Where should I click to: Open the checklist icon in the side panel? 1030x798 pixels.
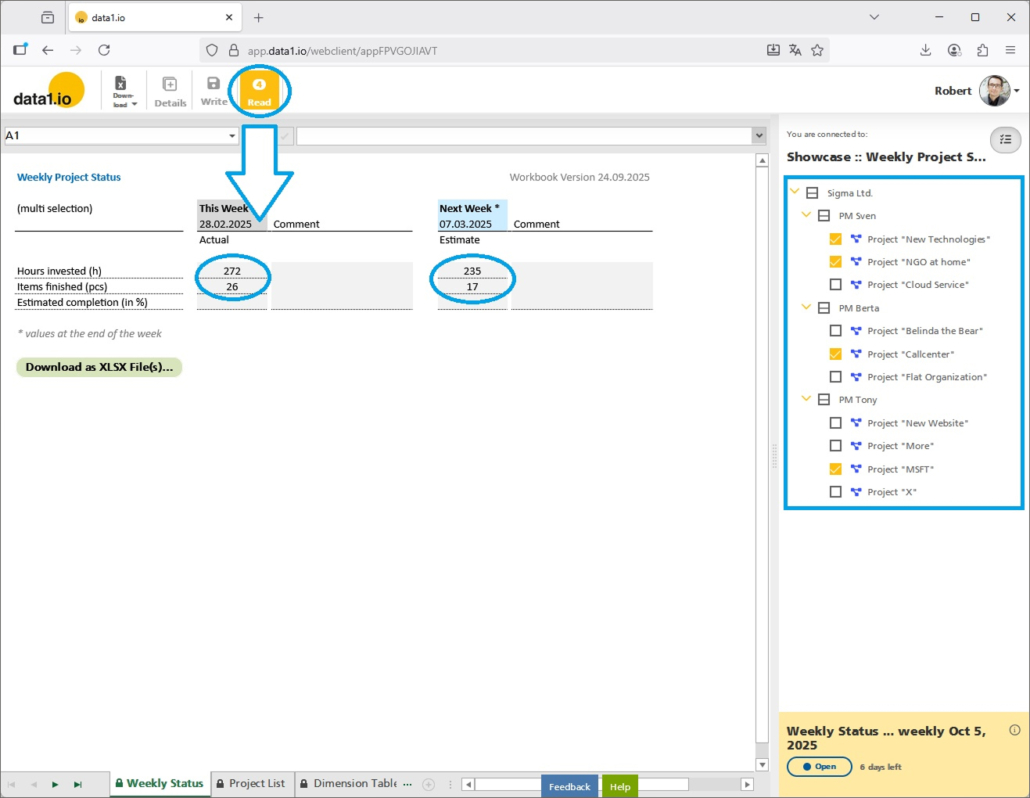pos(1006,140)
